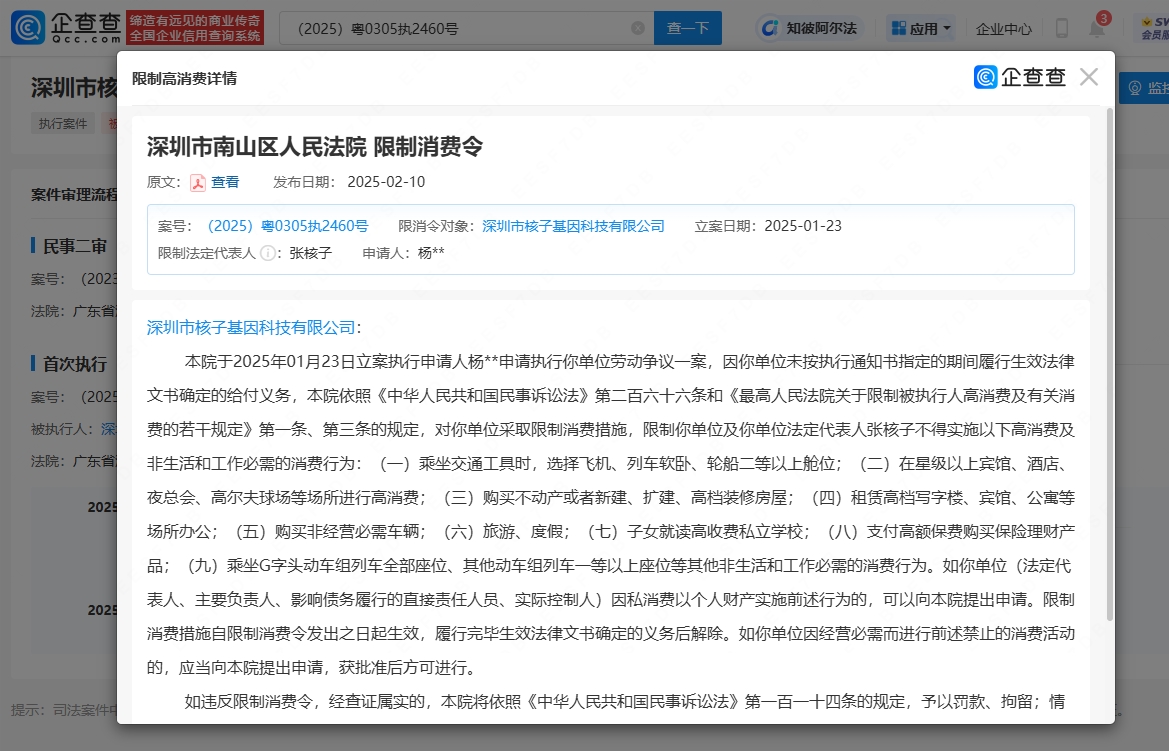Click the red slogan banner beside the logo
Image resolution: width=1169 pixels, height=751 pixels.
point(195,28)
